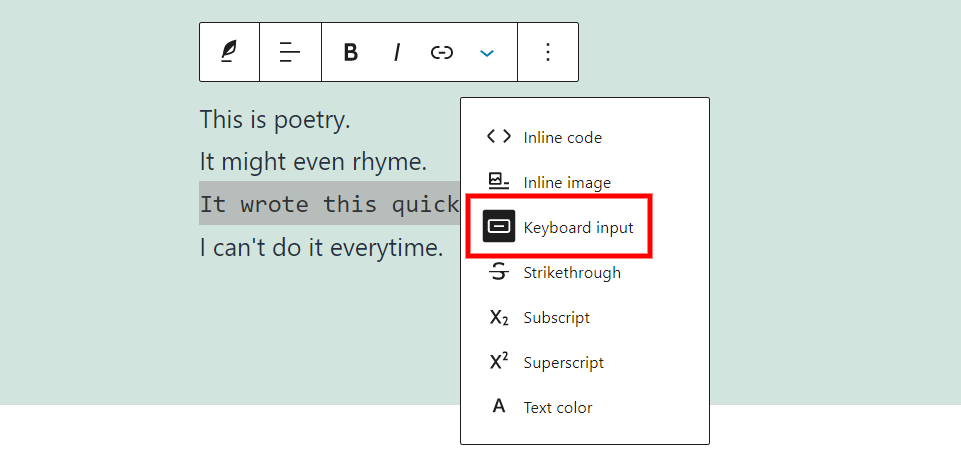
Task: Choose the Text color letter A icon
Action: click(498, 407)
